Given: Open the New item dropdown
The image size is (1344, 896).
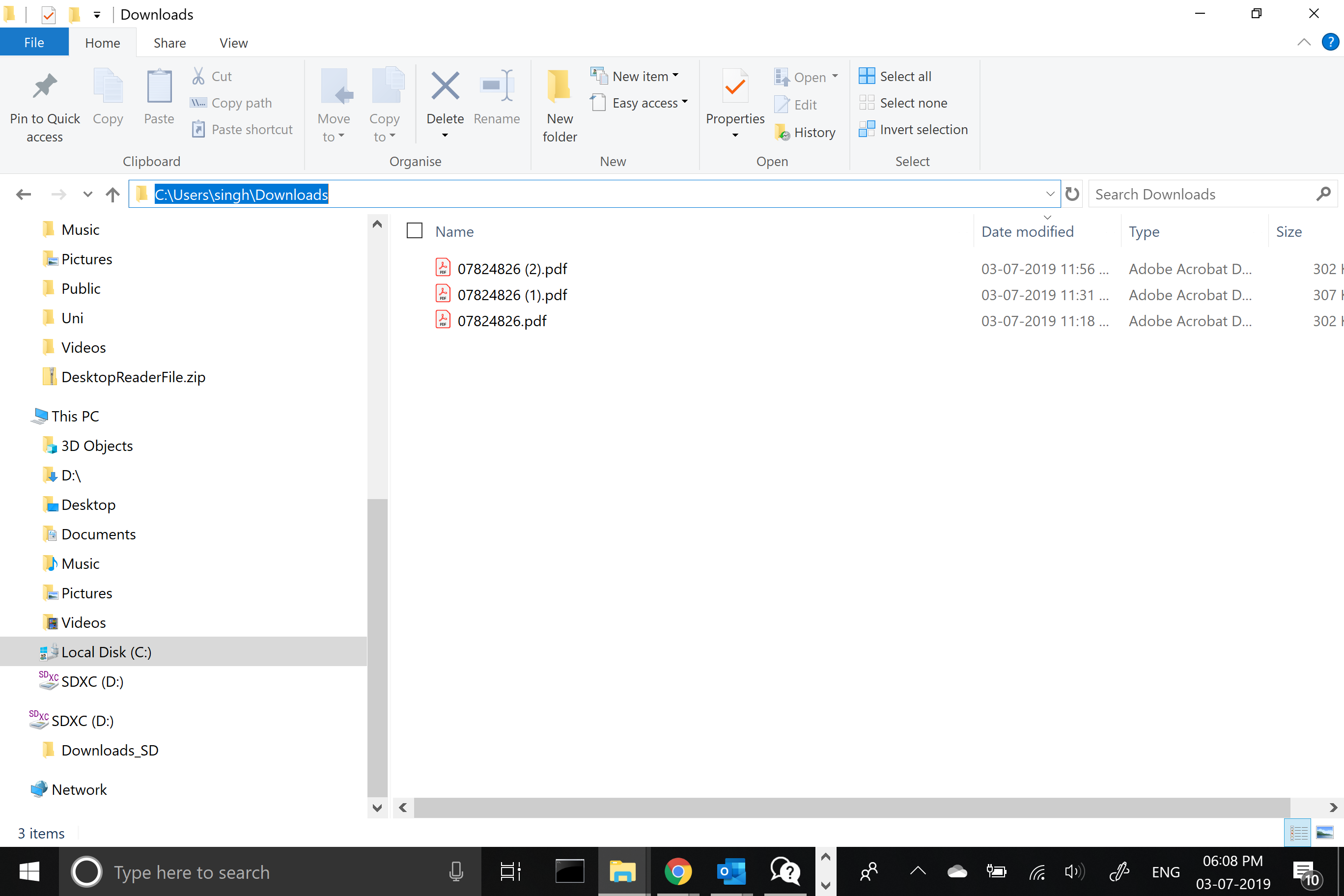Looking at the screenshot, I should [x=634, y=76].
